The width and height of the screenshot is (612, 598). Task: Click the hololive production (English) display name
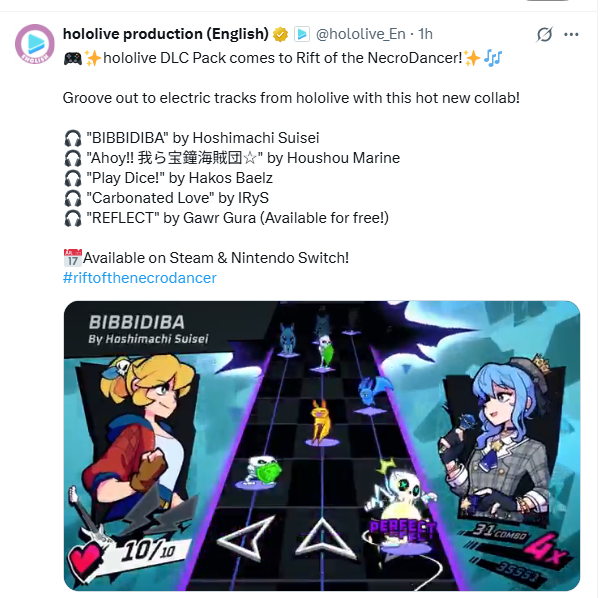[165, 34]
